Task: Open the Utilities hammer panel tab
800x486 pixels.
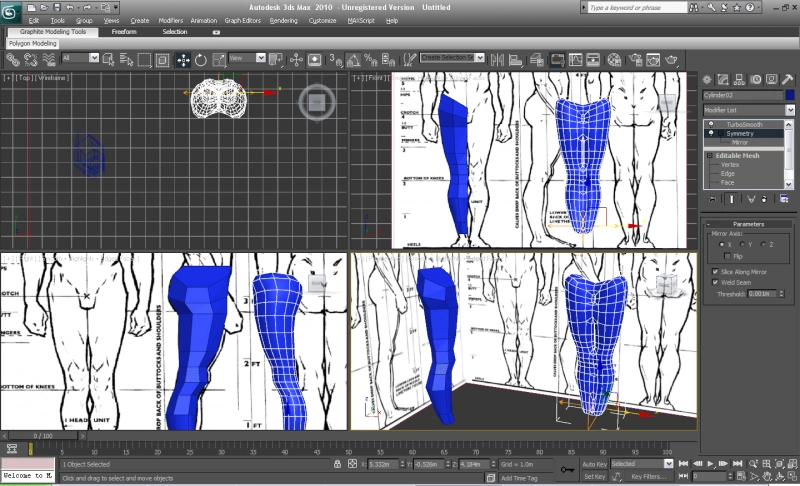Action: 788,78
